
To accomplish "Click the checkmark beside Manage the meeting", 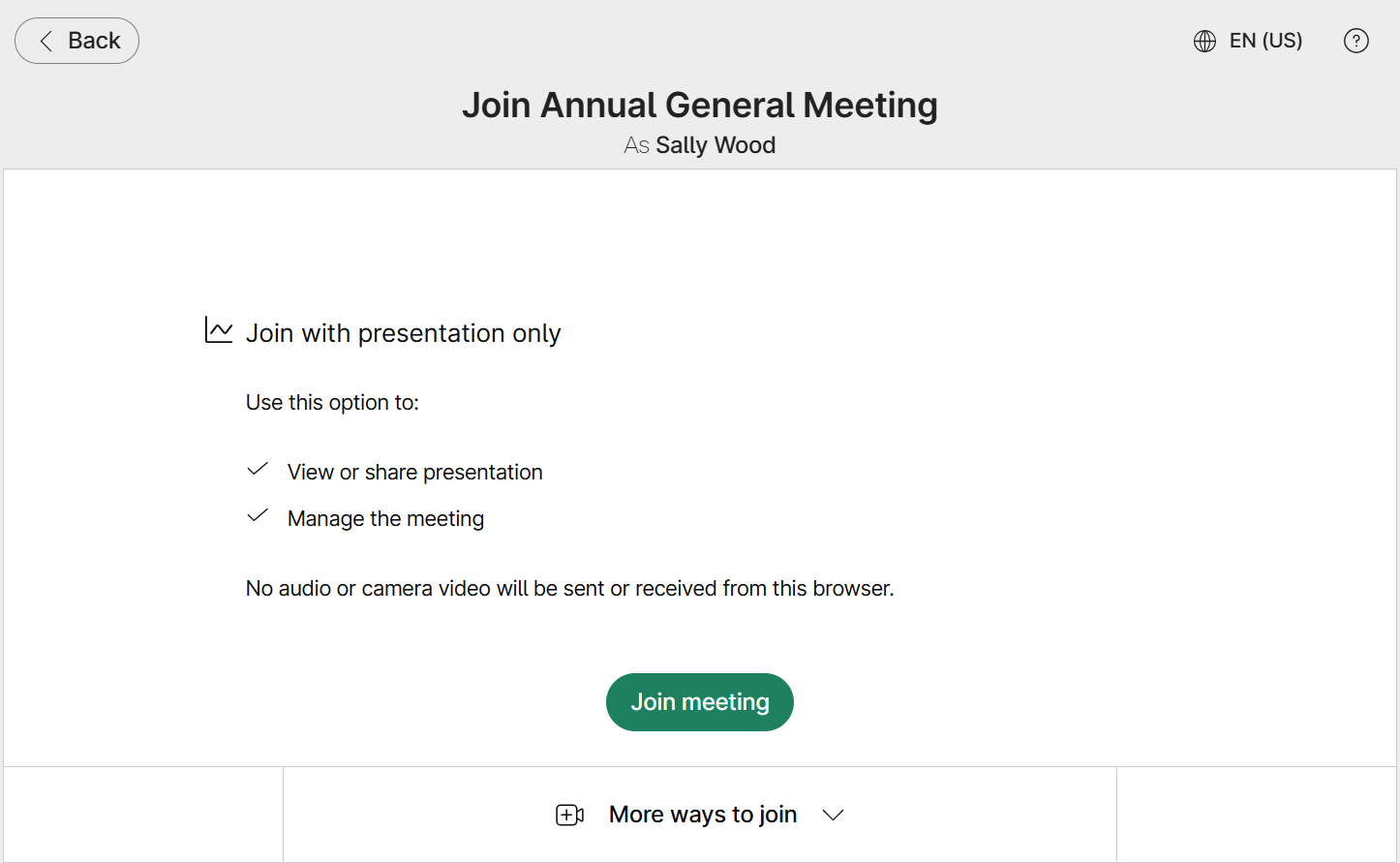I will tap(257, 515).
